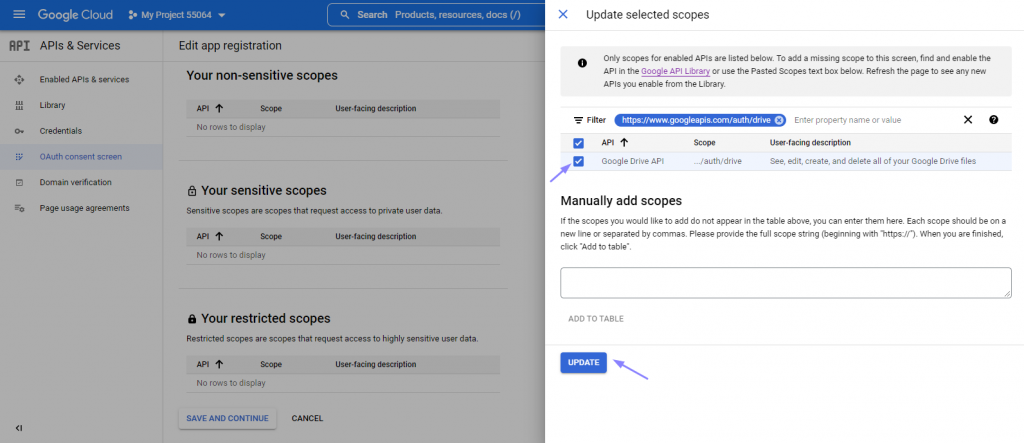The height and width of the screenshot is (443, 1024).
Task: Click the Library grid icon
Action: (x=19, y=105)
